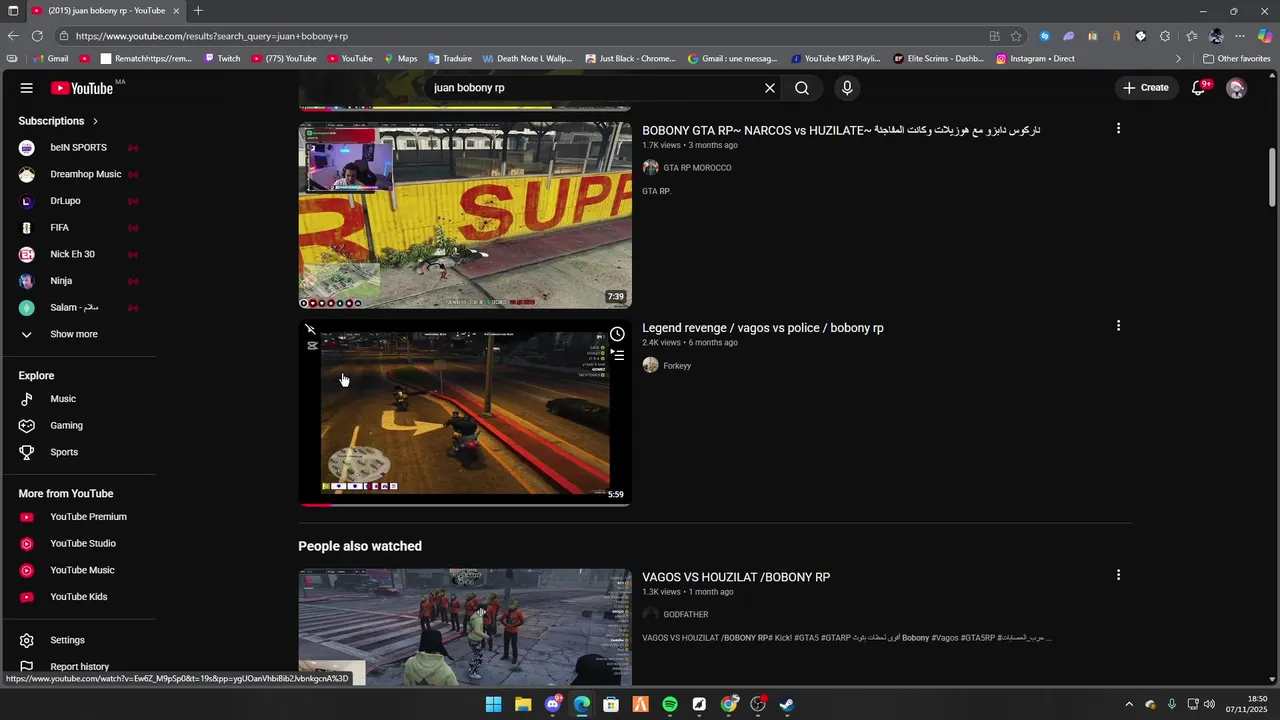The image size is (1280, 720).
Task: Open Steam from the taskbar
Action: [x=787, y=704]
